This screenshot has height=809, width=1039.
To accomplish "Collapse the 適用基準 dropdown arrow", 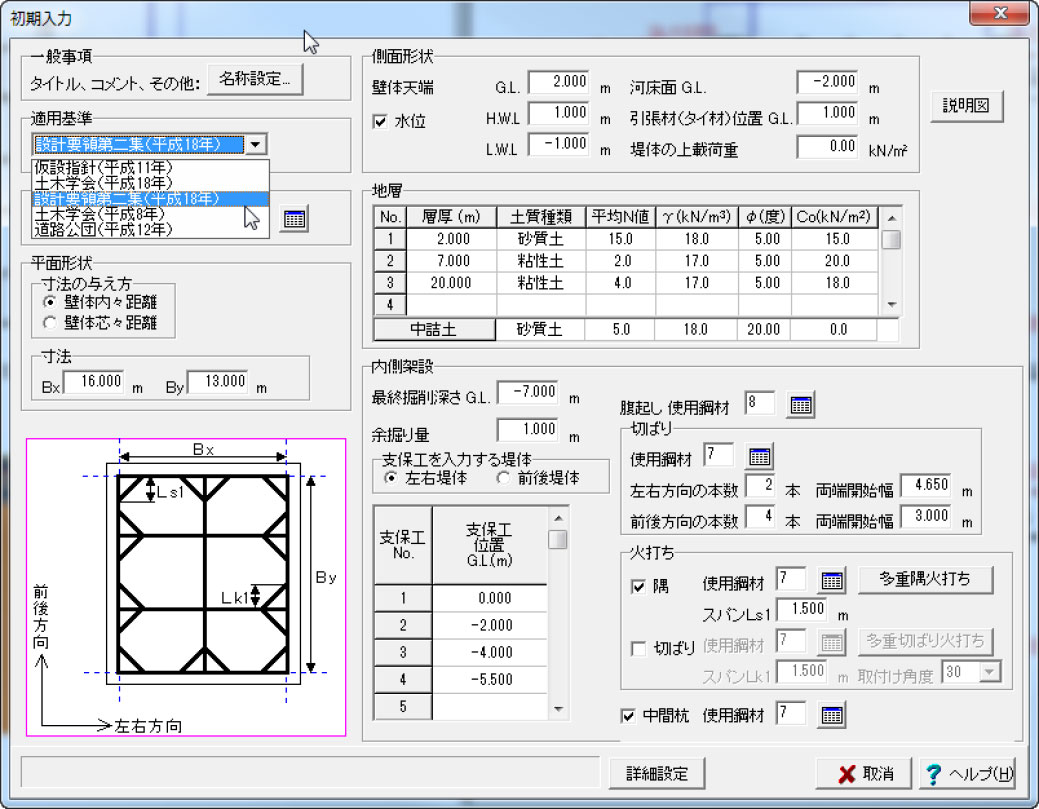I will point(257,145).
